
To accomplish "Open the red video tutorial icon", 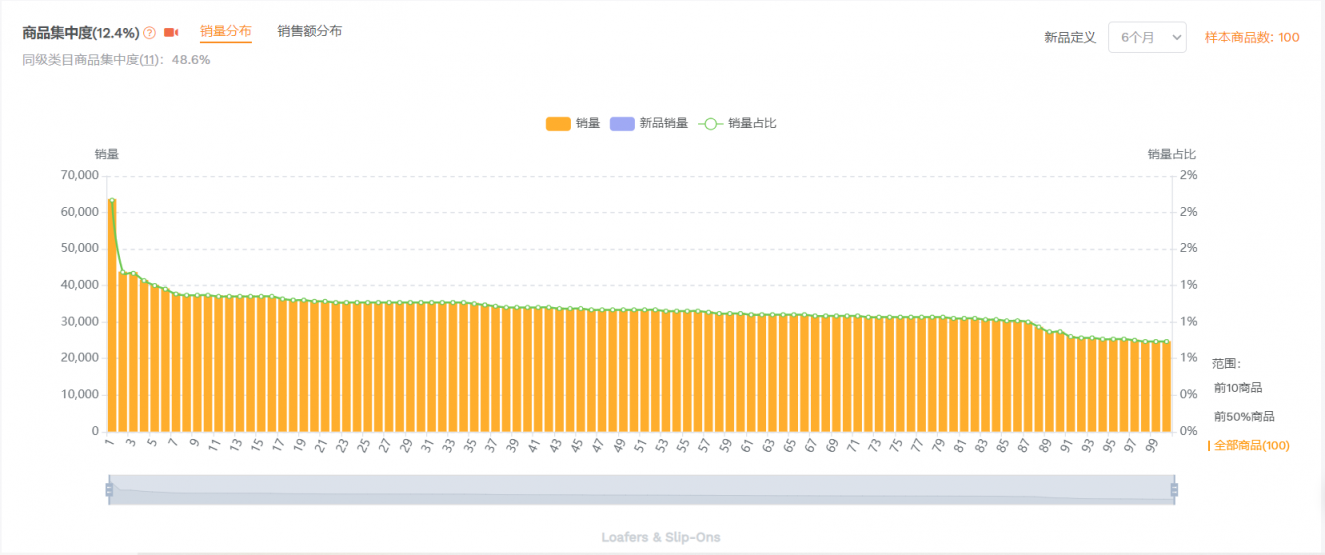I will (x=171, y=33).
